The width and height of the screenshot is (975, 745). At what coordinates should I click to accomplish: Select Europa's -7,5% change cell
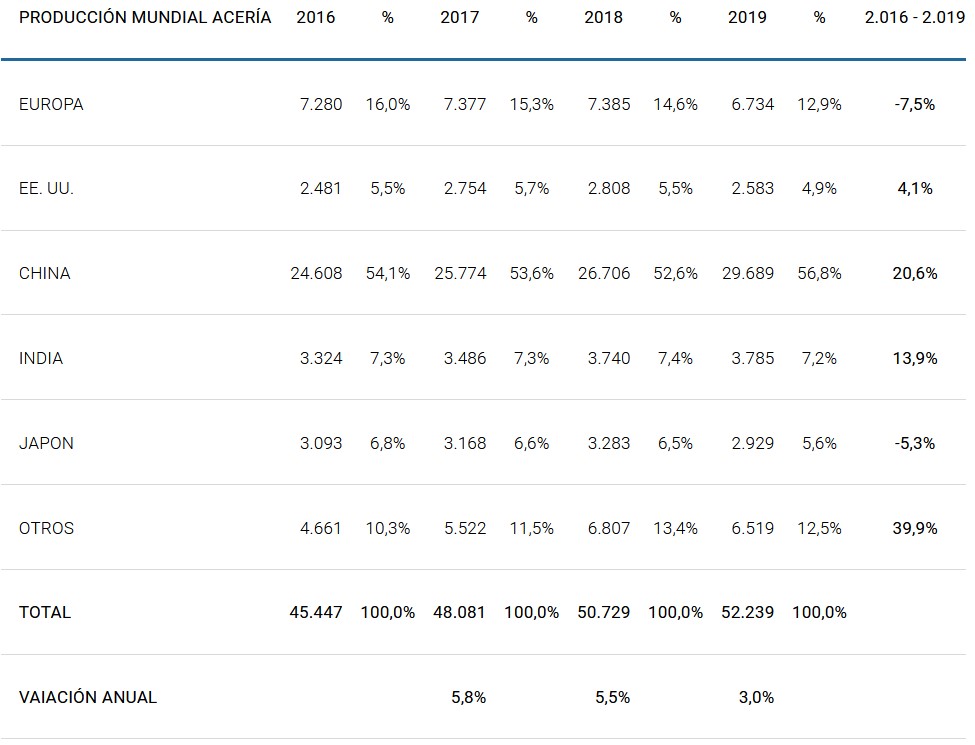[x=915, y=104]
